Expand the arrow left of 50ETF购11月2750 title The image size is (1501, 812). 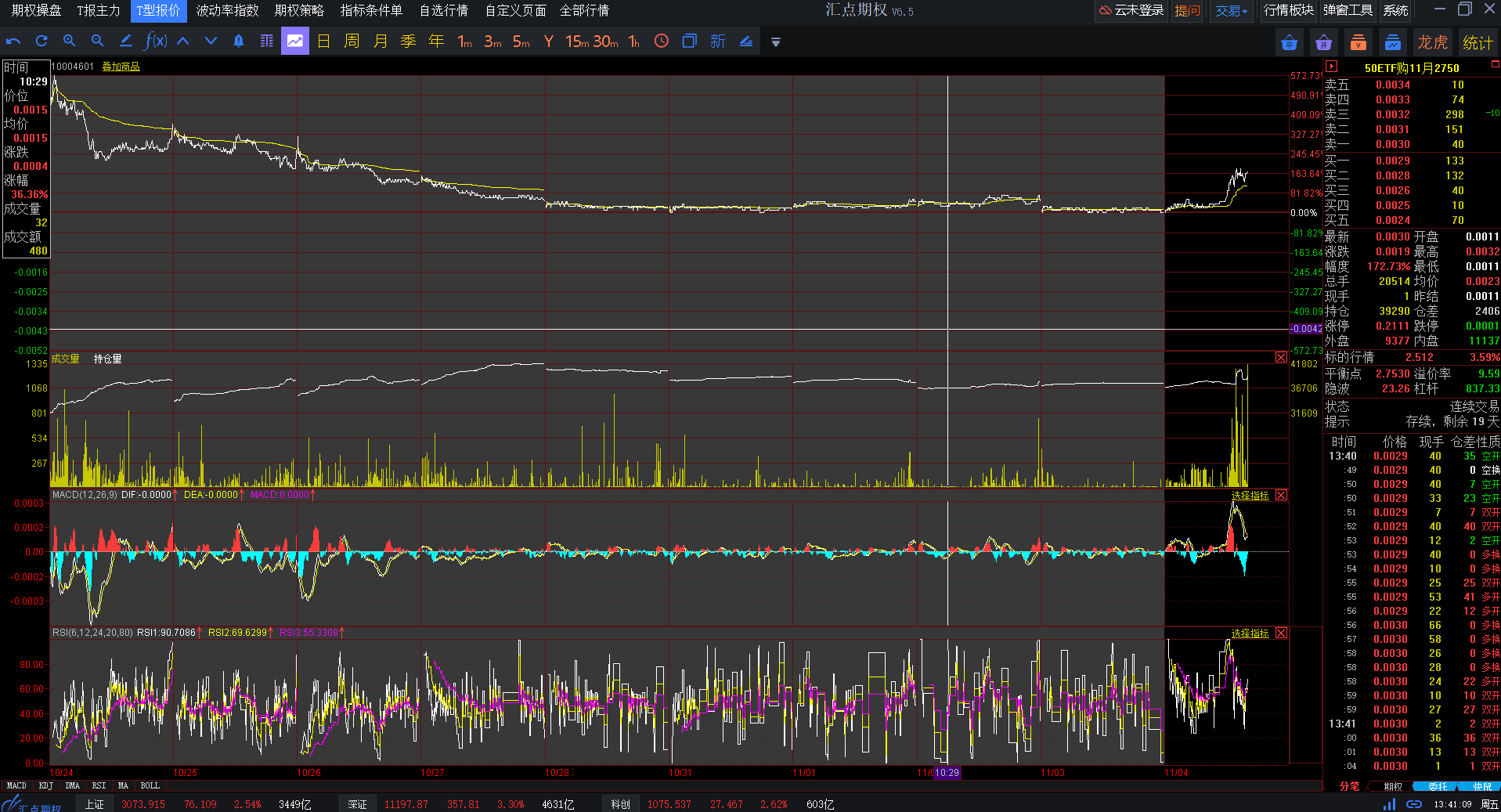point(1331,67)
